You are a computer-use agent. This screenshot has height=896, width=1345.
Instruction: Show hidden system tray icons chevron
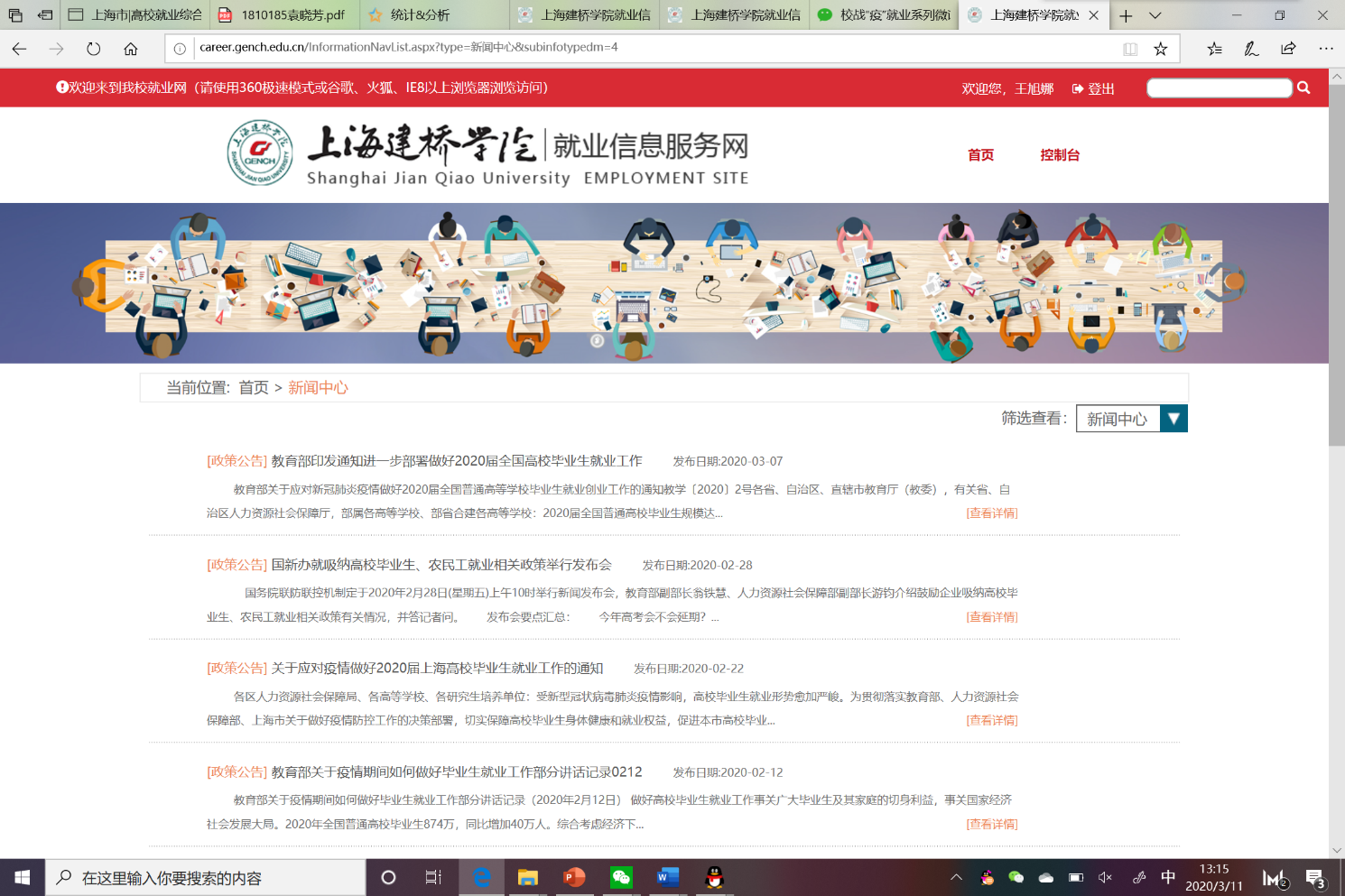(x=957, y=877)
